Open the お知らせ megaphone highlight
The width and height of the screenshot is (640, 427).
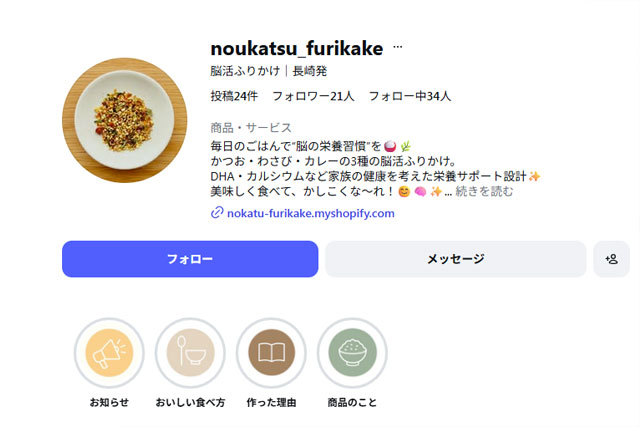click(x=109, y=352)
